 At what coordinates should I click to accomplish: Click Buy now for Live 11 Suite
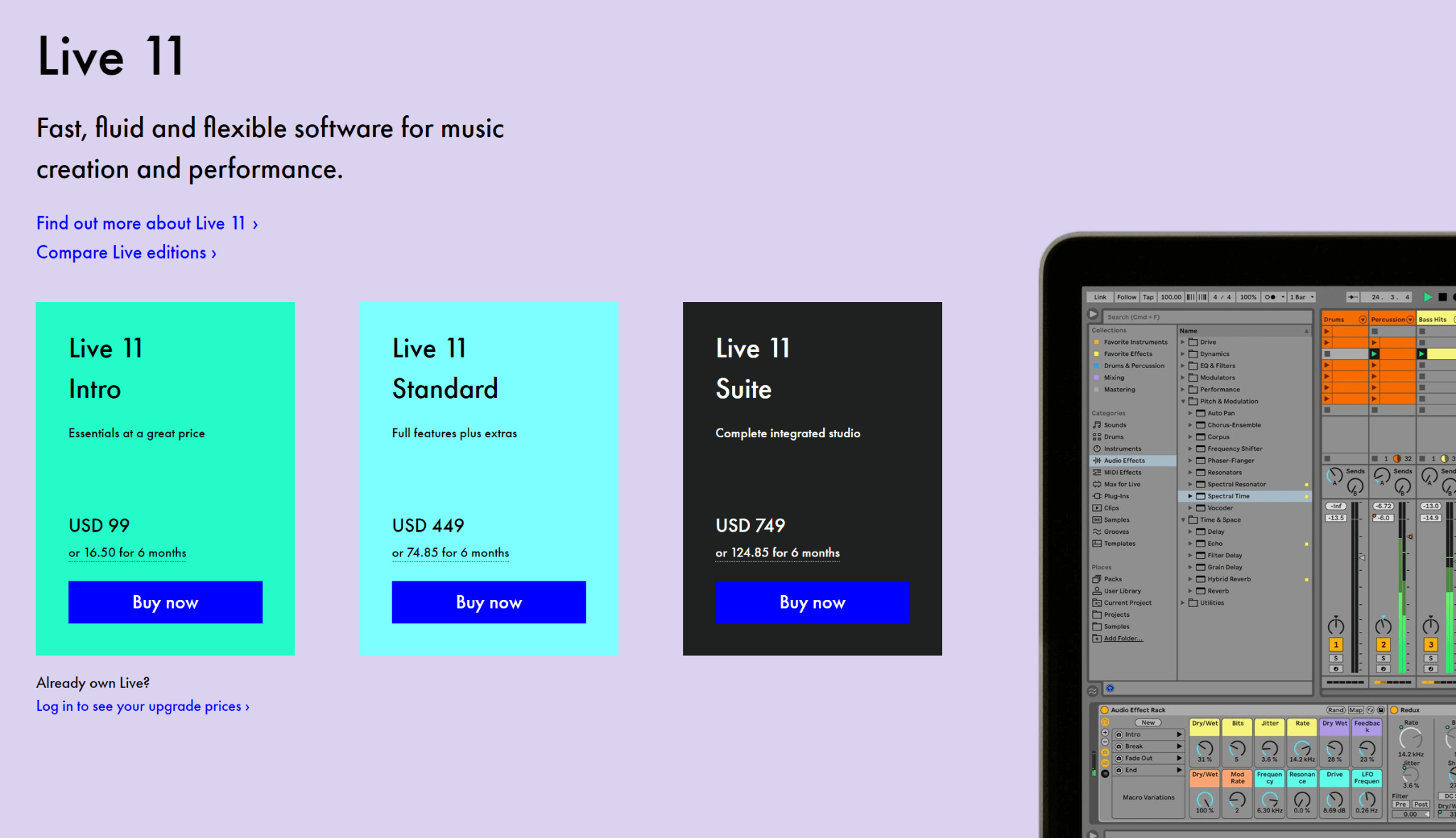point(812,602)
